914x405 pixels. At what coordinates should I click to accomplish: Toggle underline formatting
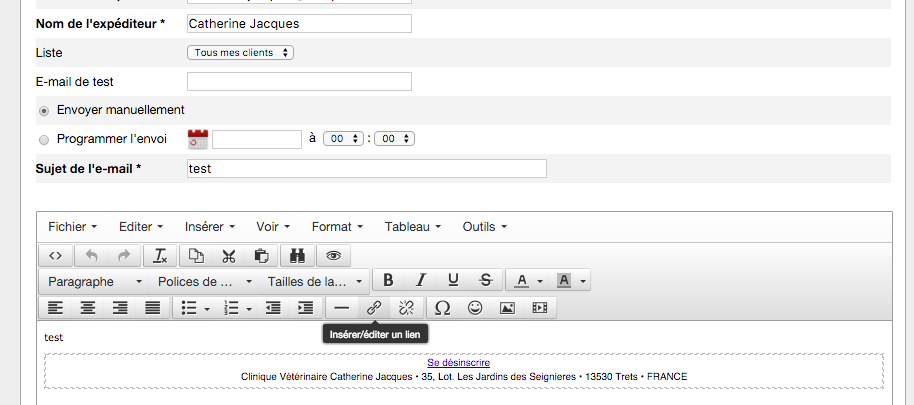454,281
